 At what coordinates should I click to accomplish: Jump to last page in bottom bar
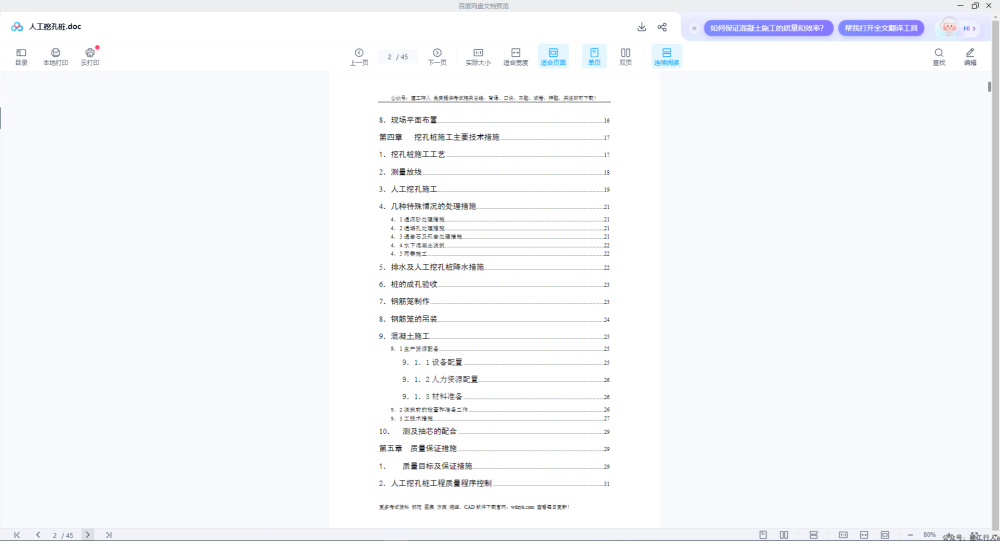(x=108, y=535)
